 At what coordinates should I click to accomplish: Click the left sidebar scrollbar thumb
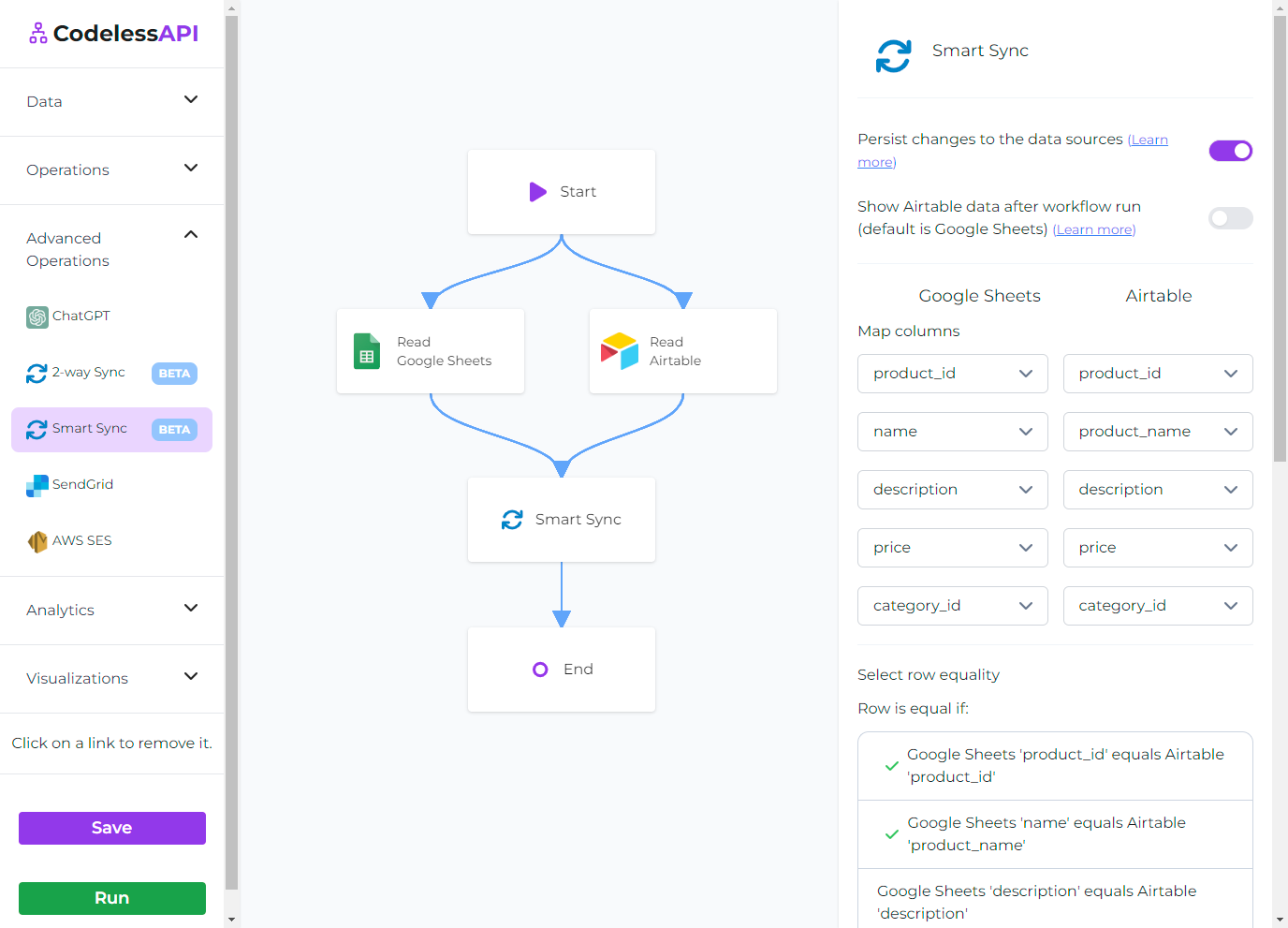tap(232, 452)
